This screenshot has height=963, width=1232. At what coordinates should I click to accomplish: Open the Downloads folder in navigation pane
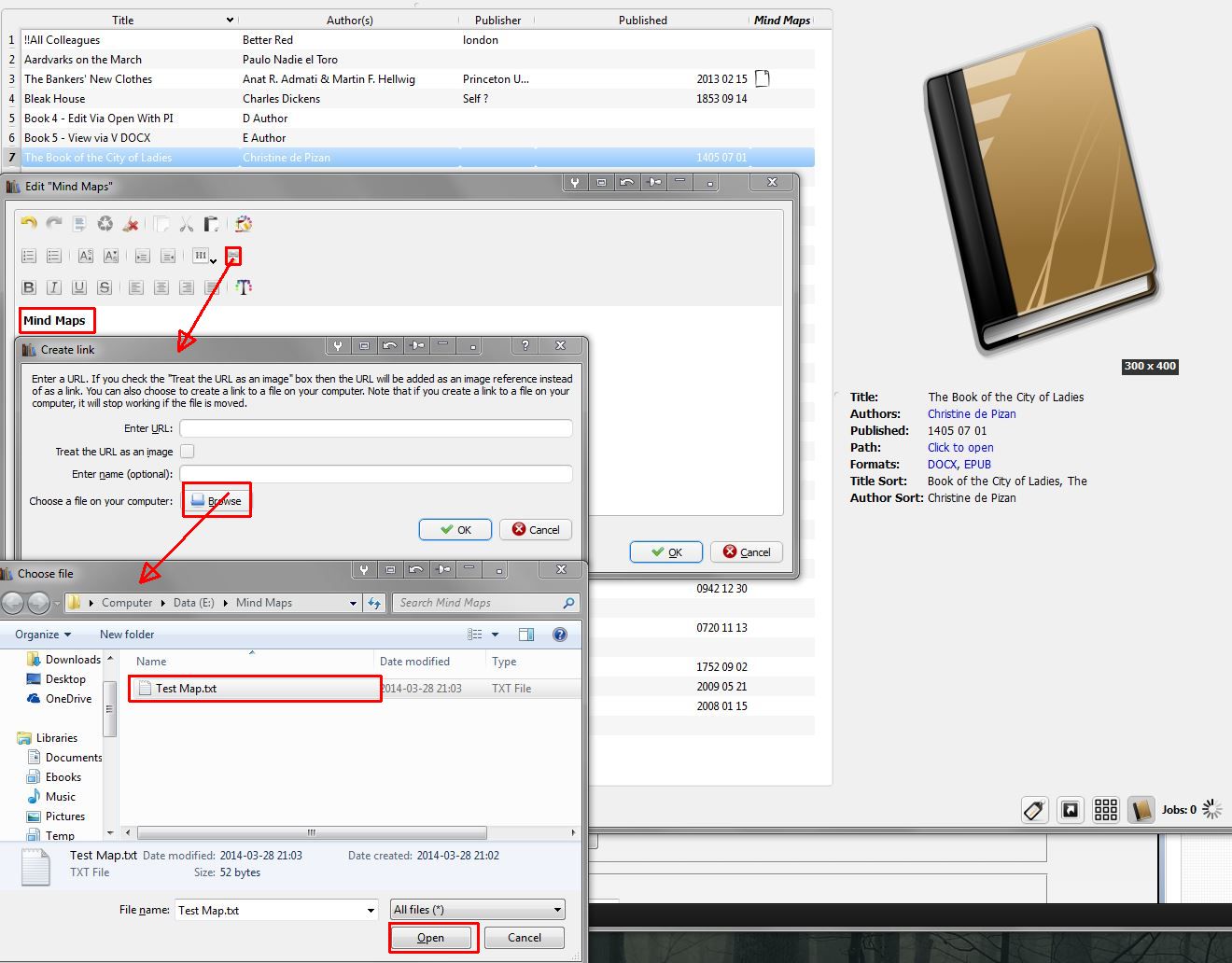63,660
